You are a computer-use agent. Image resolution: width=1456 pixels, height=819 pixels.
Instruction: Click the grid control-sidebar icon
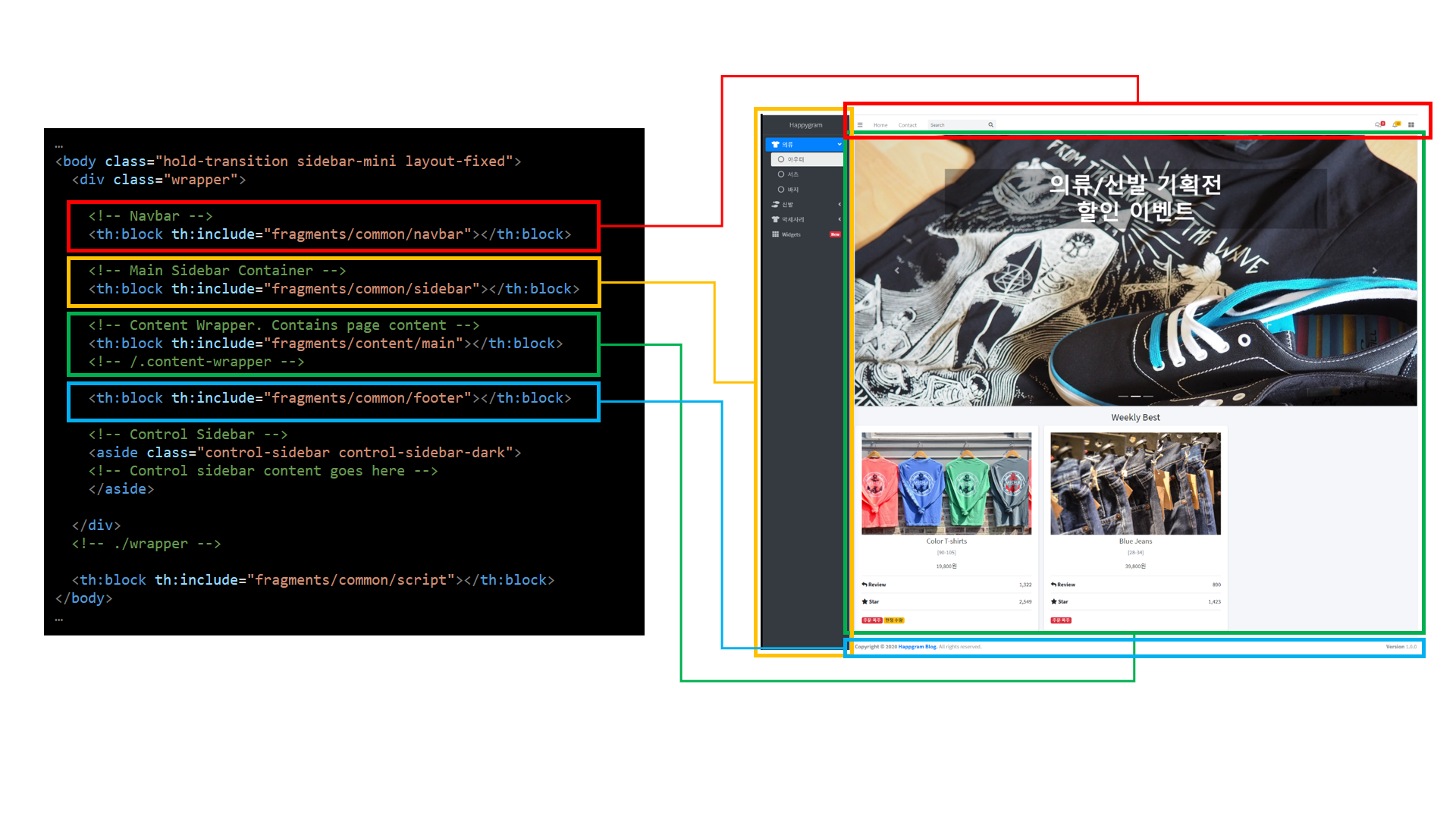click(x=1411, y=125)
